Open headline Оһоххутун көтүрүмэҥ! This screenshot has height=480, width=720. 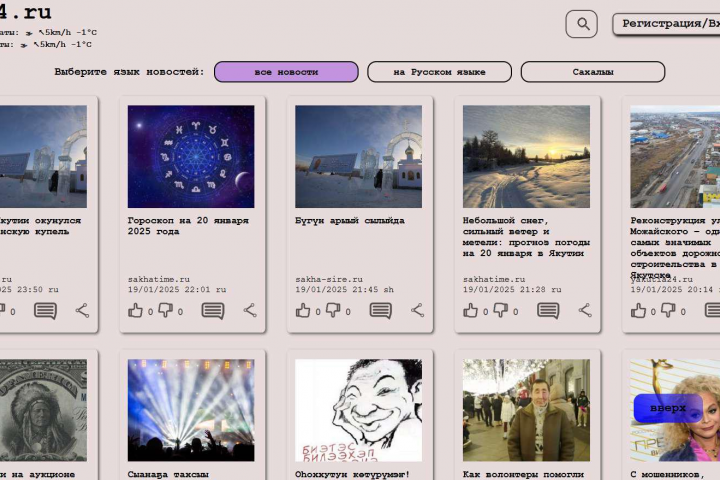(352, 474)
